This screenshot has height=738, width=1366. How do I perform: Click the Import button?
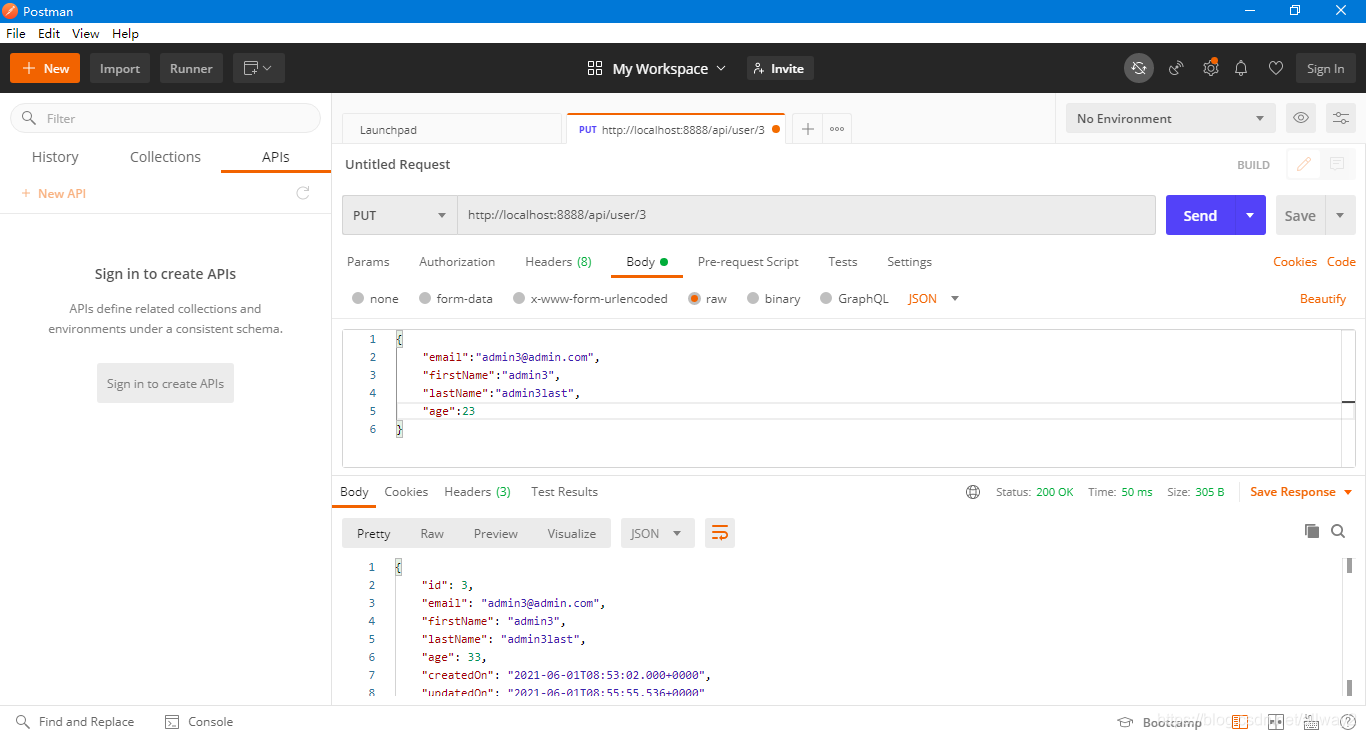(120, 68)
